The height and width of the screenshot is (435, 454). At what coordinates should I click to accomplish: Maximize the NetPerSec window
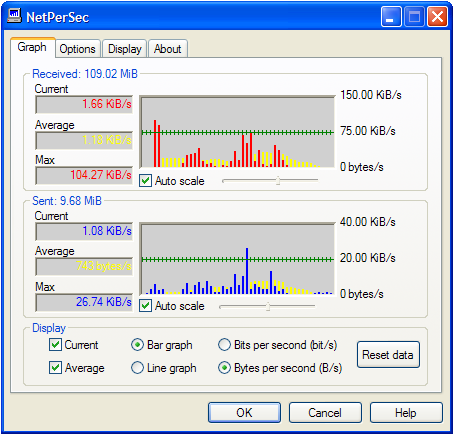(414, 16)
